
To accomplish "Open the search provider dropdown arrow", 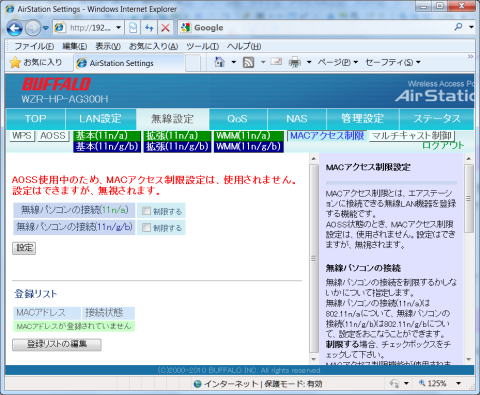I will (x=471, y=27).
